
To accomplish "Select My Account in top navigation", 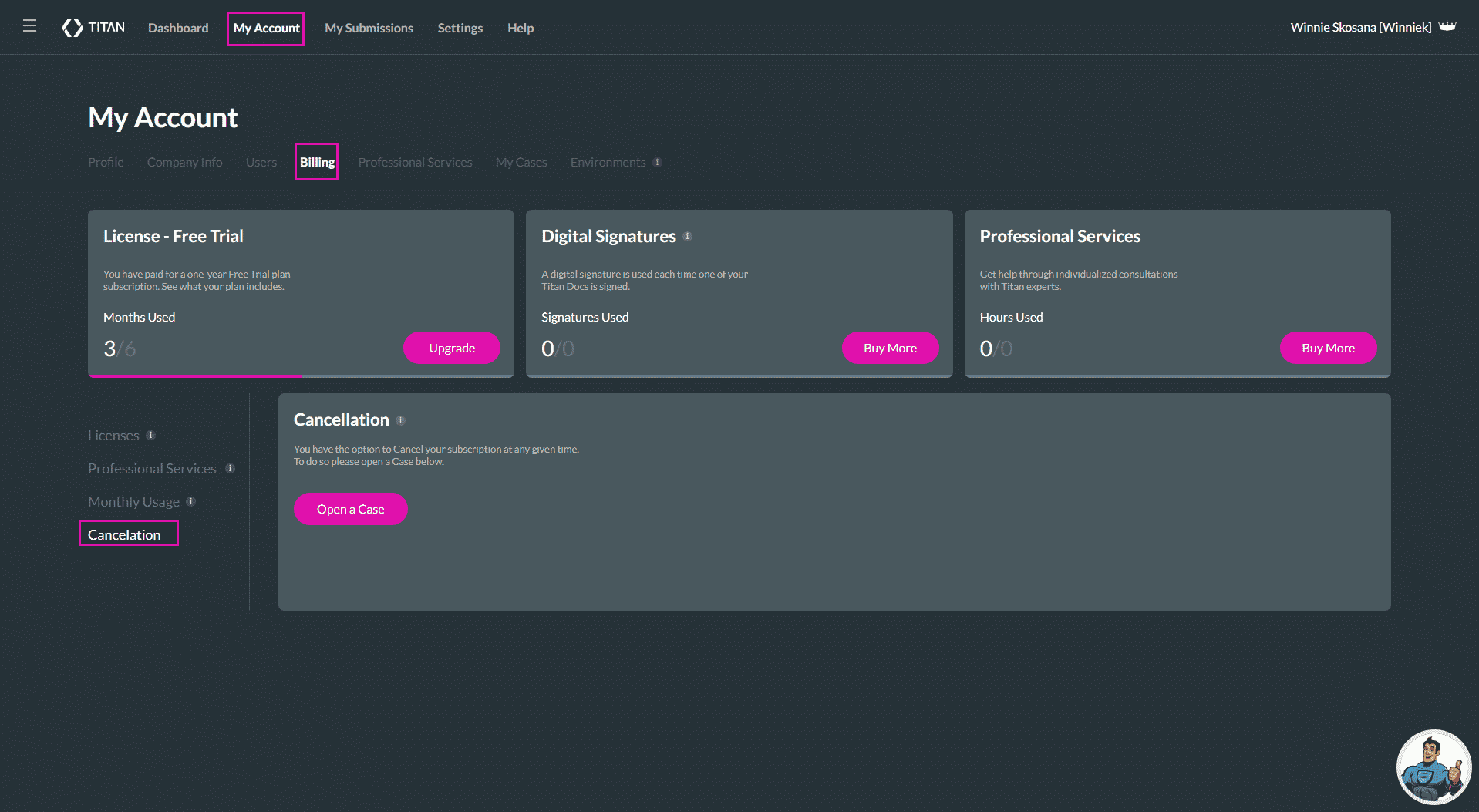I will [266, 28].
